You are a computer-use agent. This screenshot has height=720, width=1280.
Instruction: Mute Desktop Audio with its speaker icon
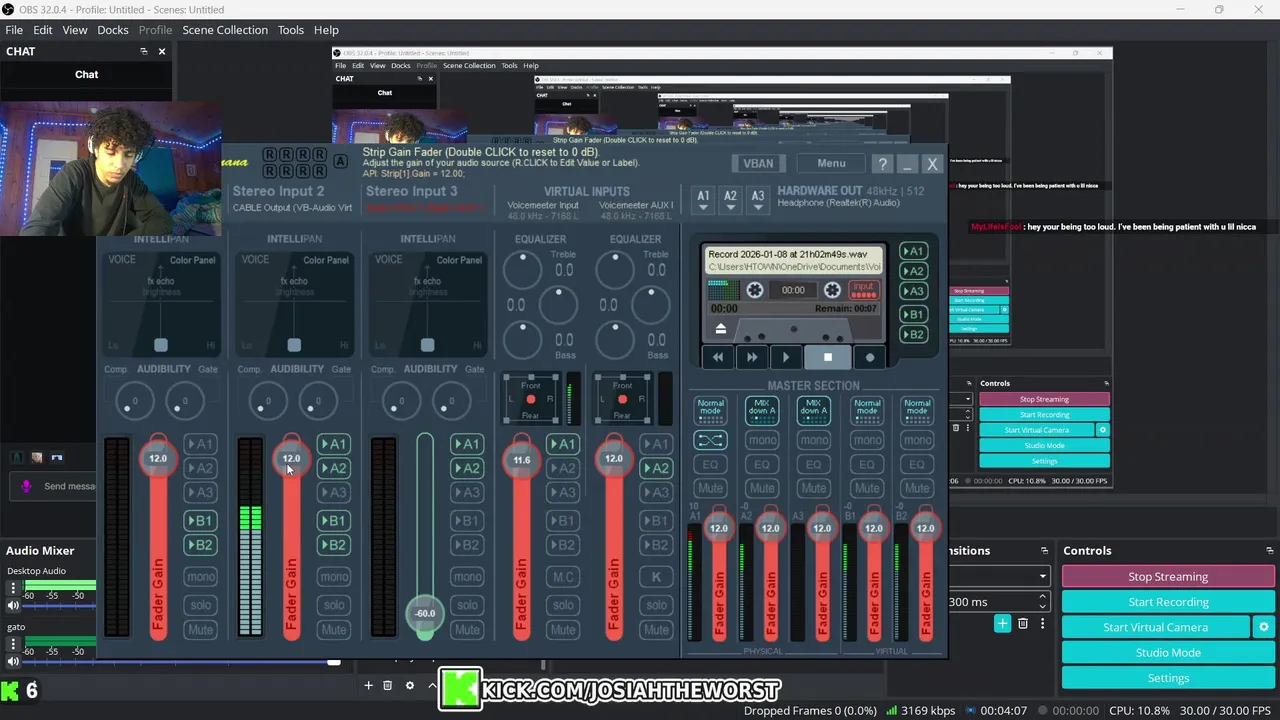coord(13,606)
